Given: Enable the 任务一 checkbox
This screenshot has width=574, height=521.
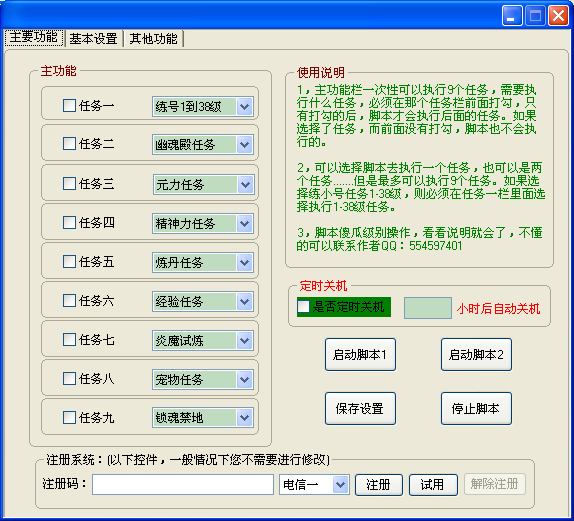Looking at the screenshot, I should click(69, 106).
